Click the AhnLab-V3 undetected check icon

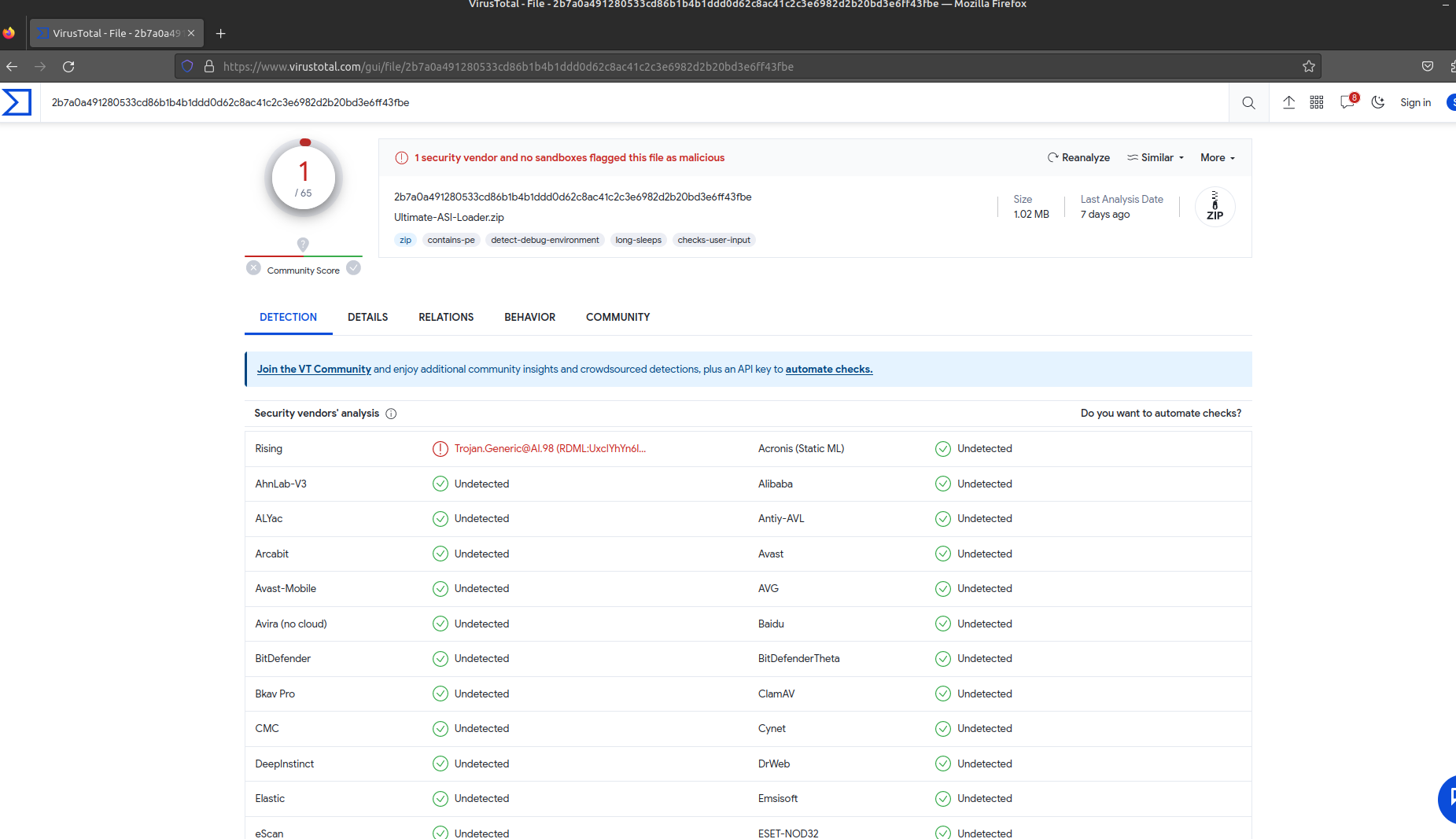coord(440,484)
